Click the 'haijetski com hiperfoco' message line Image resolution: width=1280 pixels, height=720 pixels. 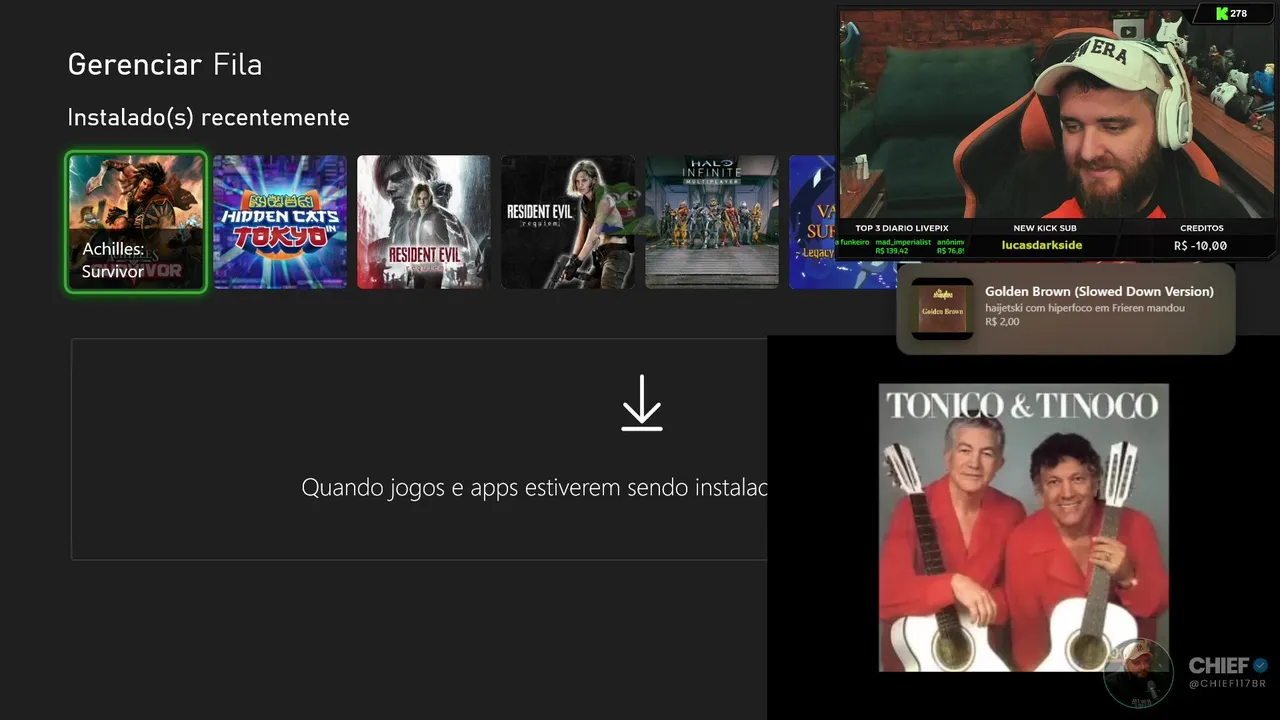[x=1085, y=308]
